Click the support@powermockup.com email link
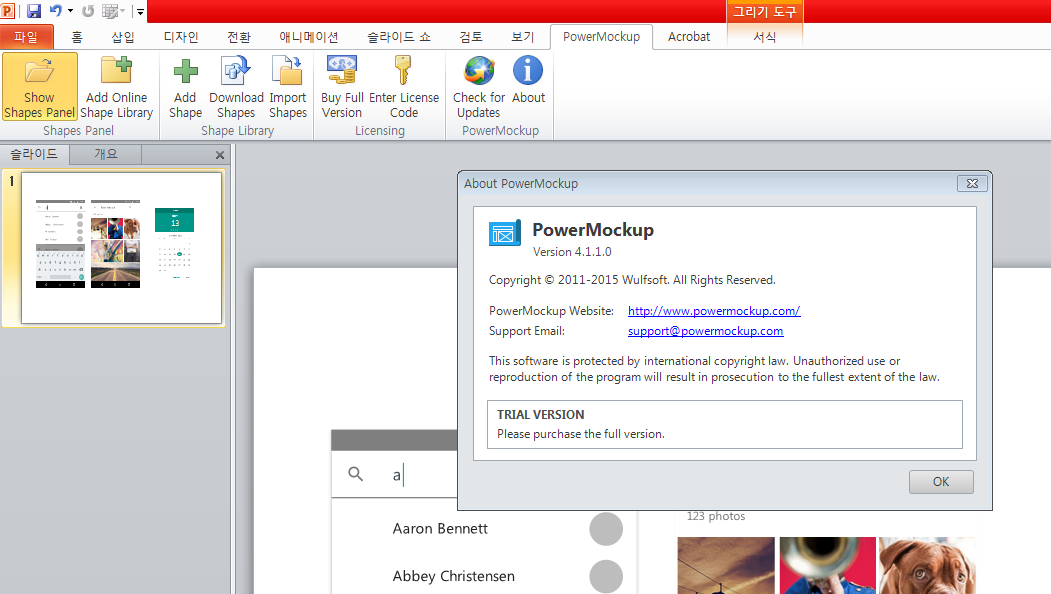Image resolution: width=1051 pixels, height=594 pixels. 705,331
